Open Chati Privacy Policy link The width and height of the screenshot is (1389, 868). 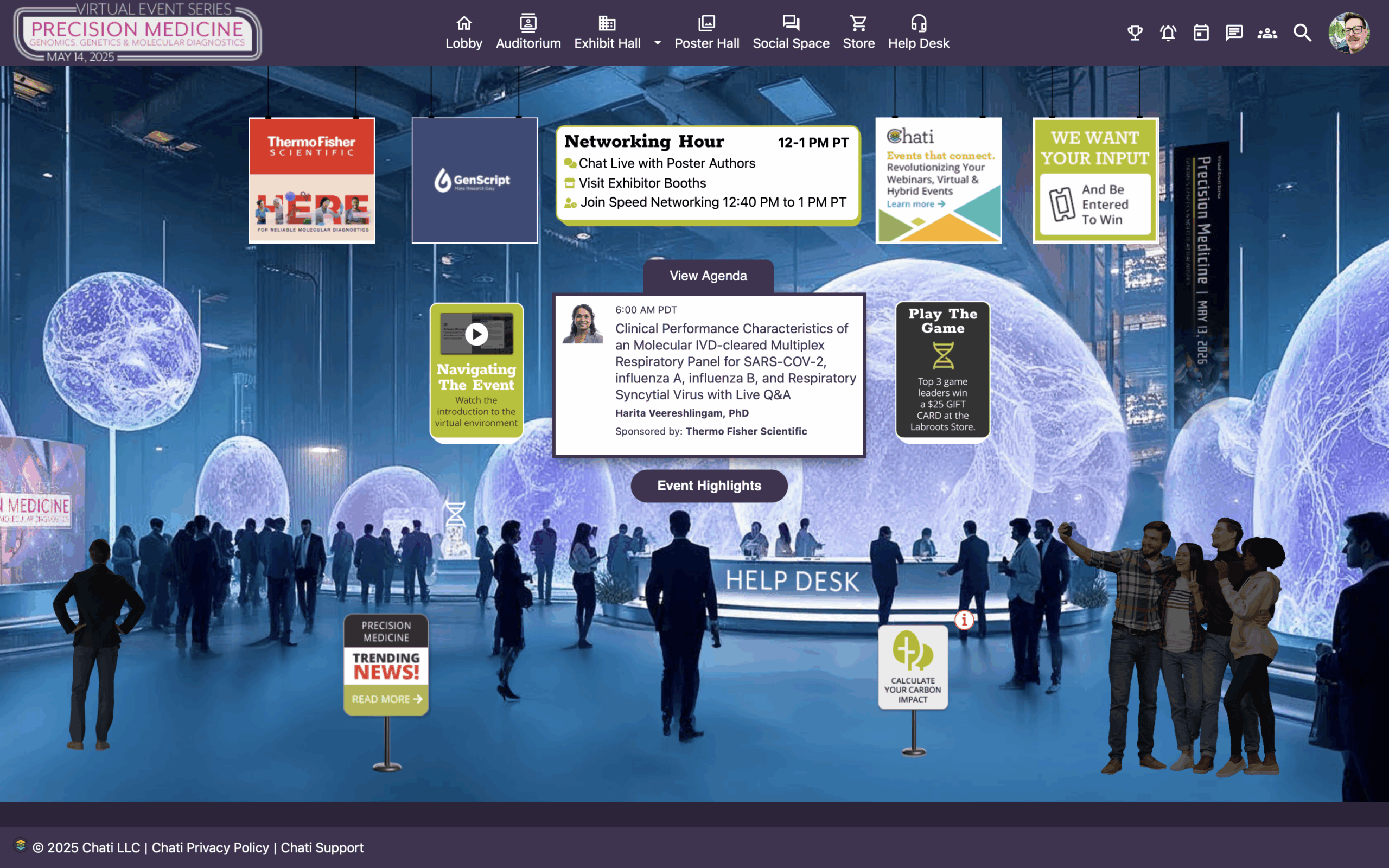coord(210,847)
